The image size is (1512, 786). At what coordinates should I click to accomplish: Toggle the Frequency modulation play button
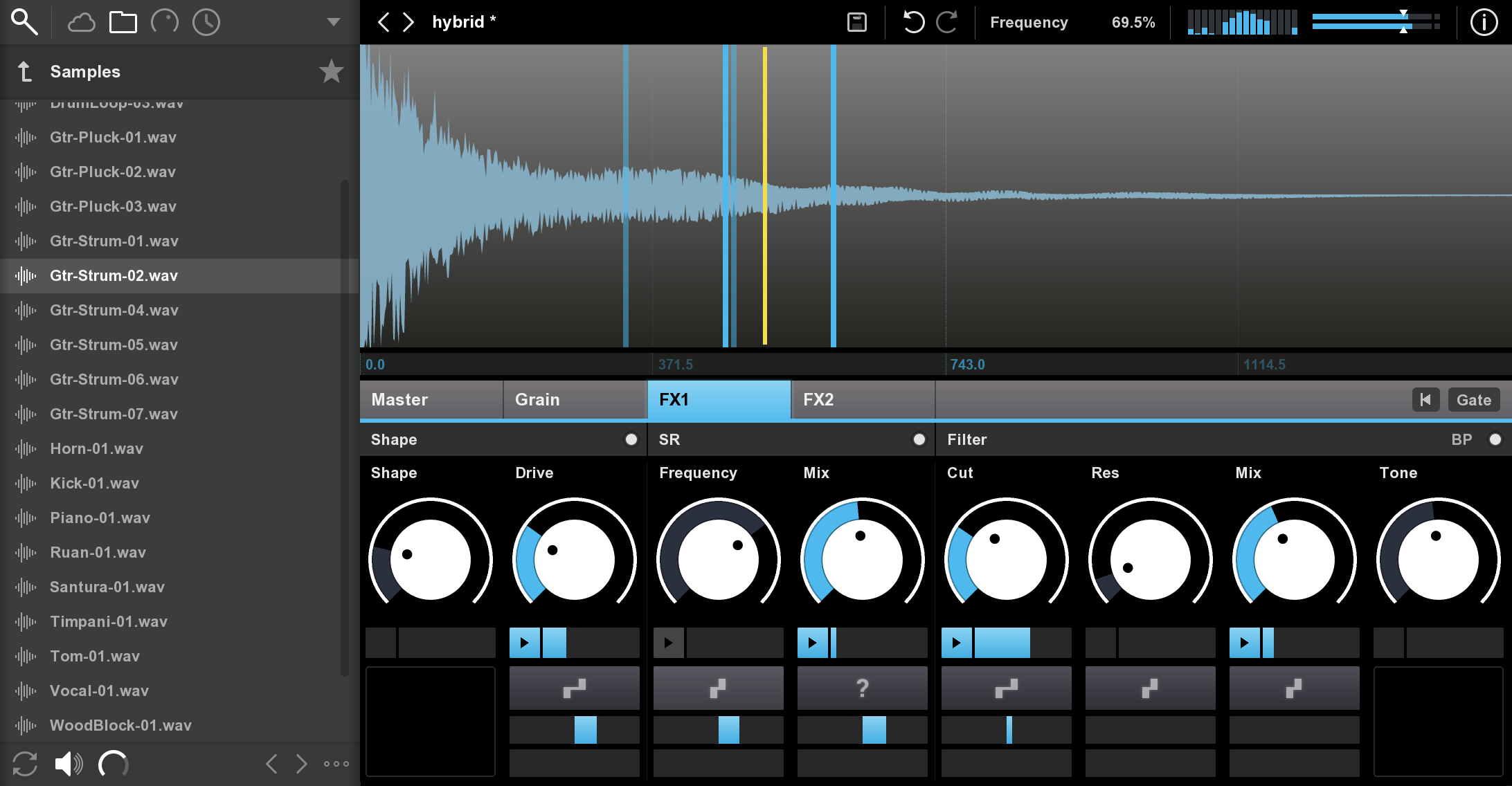669,643
